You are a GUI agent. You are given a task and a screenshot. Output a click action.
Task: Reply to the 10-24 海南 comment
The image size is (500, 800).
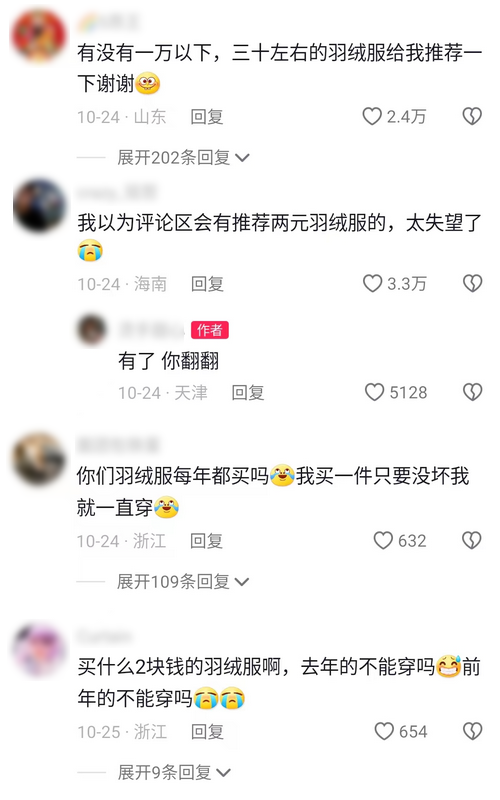[207, 284]
